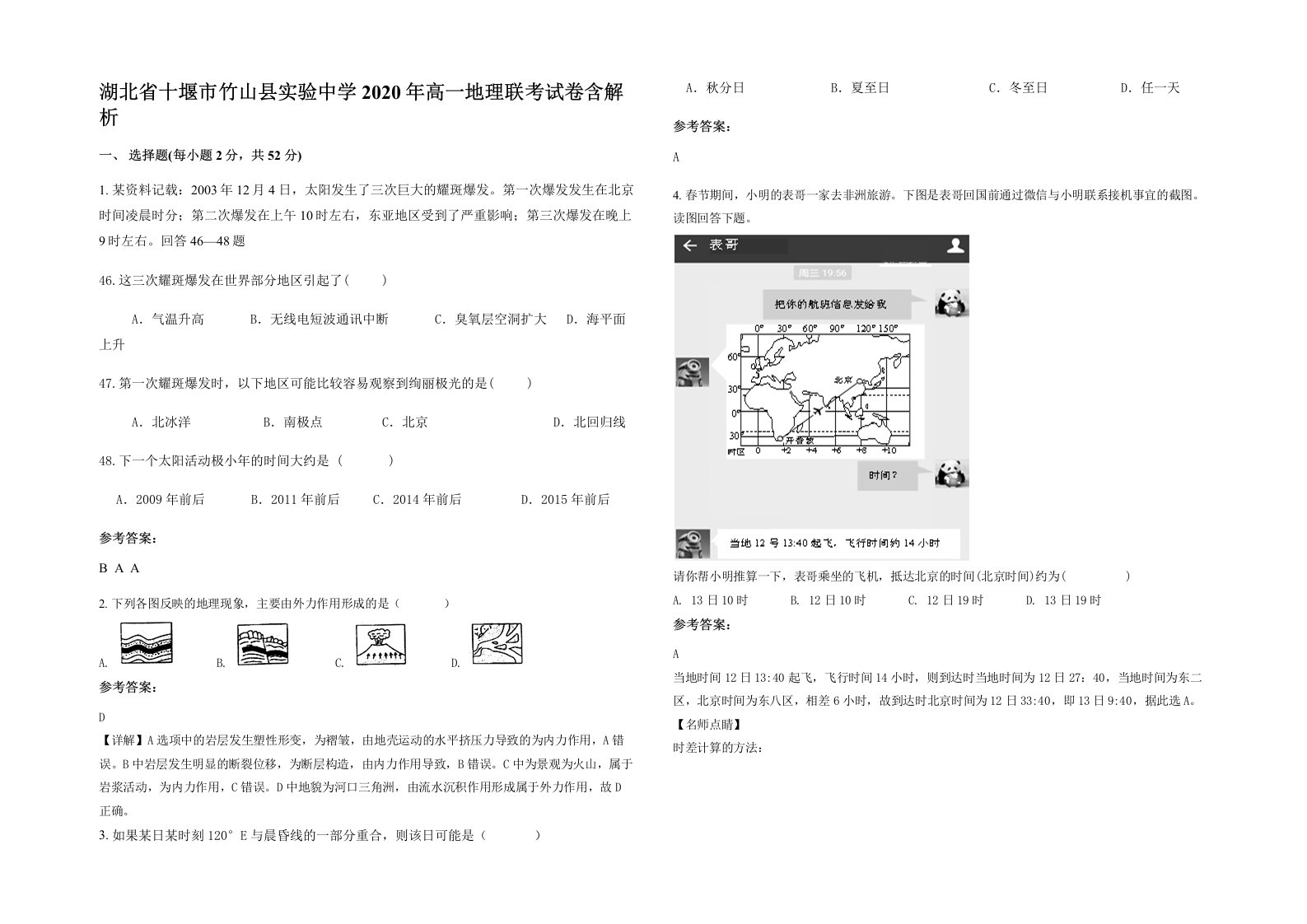Click the chat timestamp 周三 19:56
The width and height of the screenshot is (1307, 924).
coord(821,273)
